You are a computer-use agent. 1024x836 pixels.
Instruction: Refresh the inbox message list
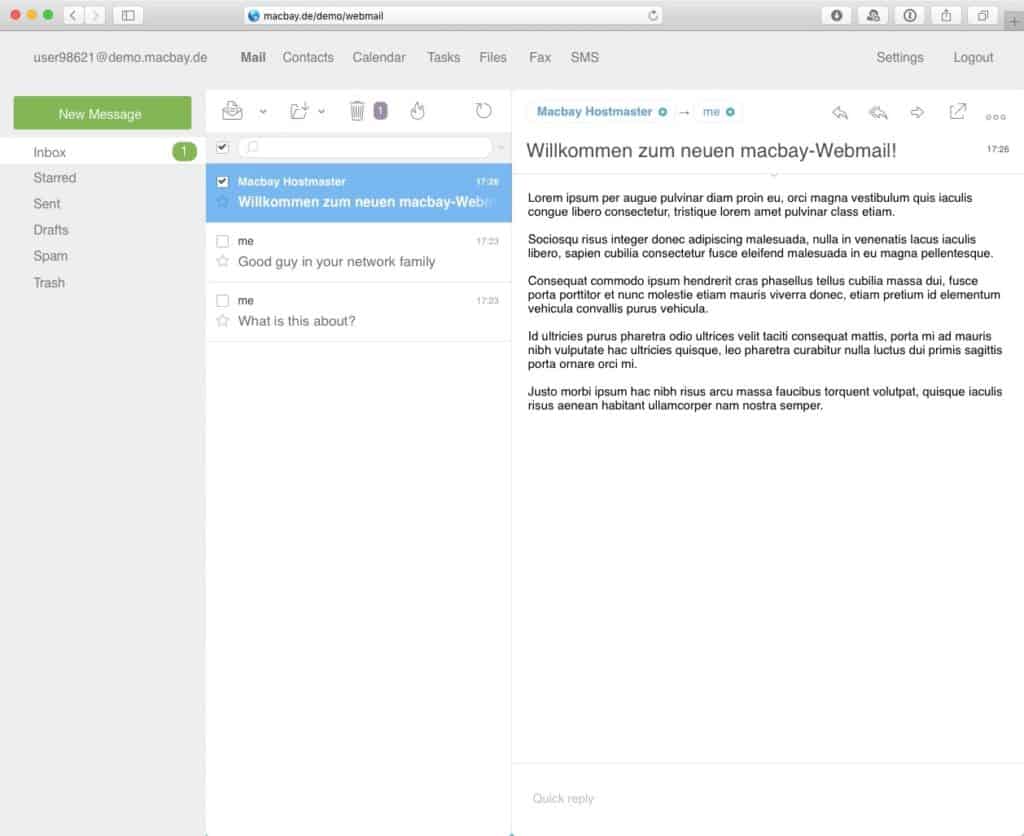point(483,111)
